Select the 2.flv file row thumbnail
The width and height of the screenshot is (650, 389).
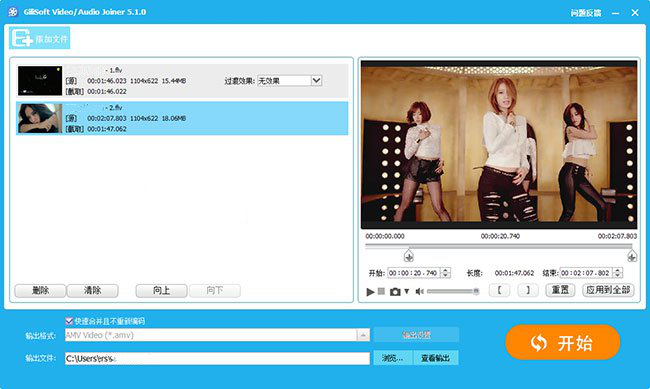pyautogui.click(x=40, y=118)
